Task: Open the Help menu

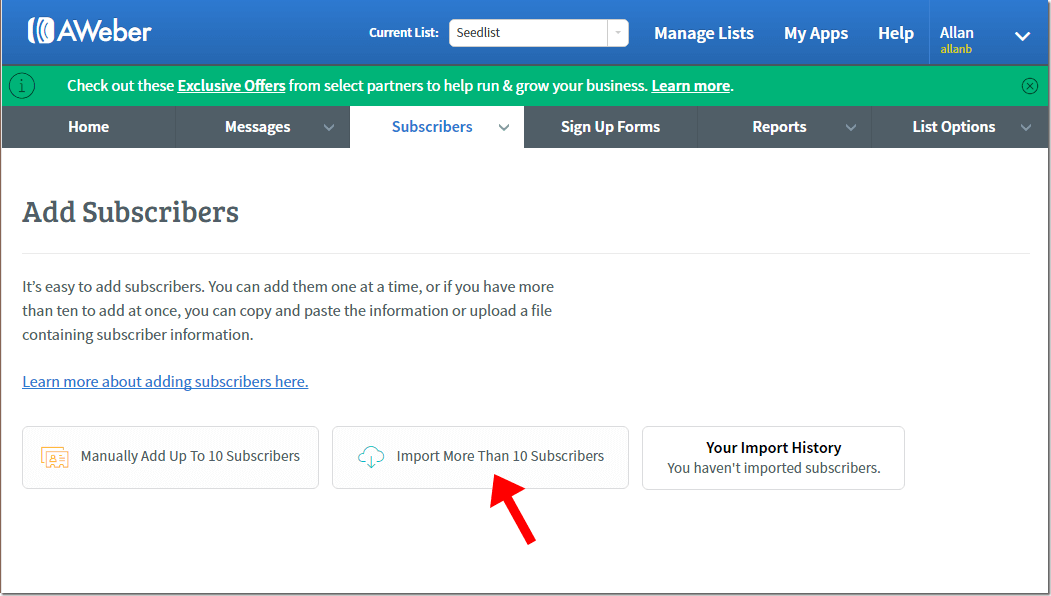Action: pos(896,33)
